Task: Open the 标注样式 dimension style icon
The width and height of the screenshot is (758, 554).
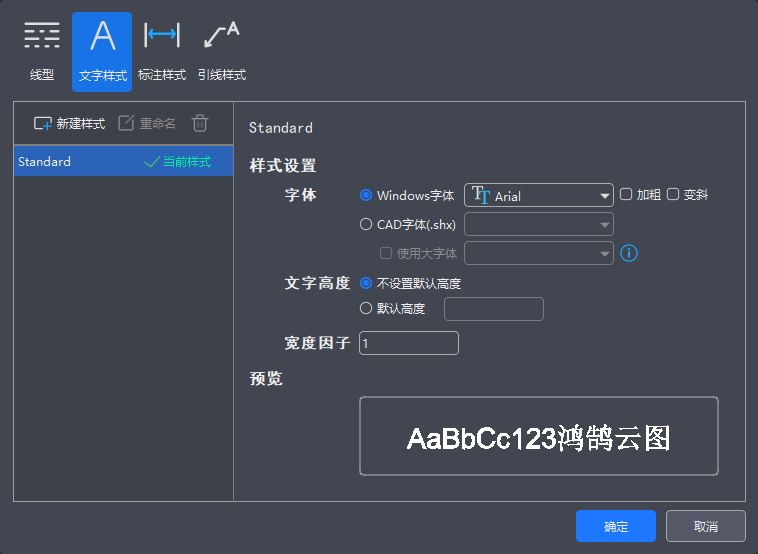Action: point(161,36)
